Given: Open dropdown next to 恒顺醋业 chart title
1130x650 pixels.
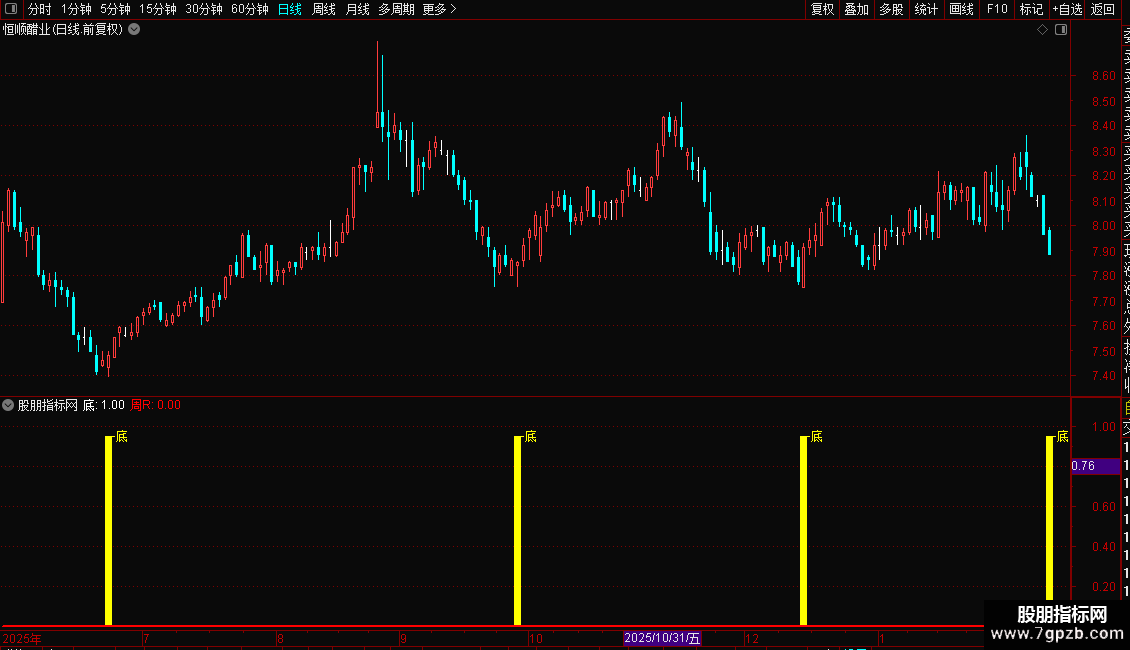Looking at the screenshot, I should pyautogui.click(x=134, y=30).
